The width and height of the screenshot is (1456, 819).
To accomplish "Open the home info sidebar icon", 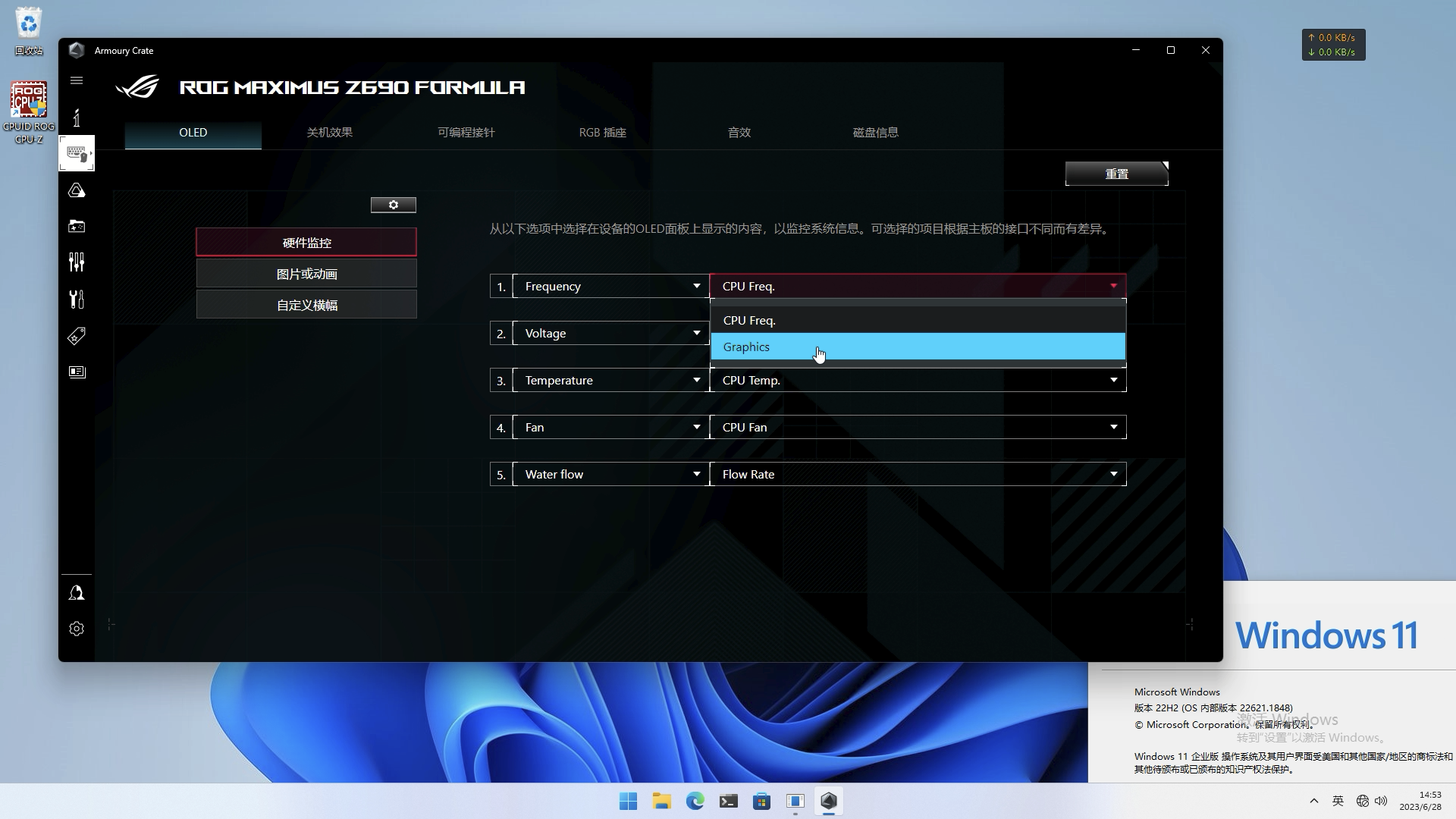I will pos(77,118).
